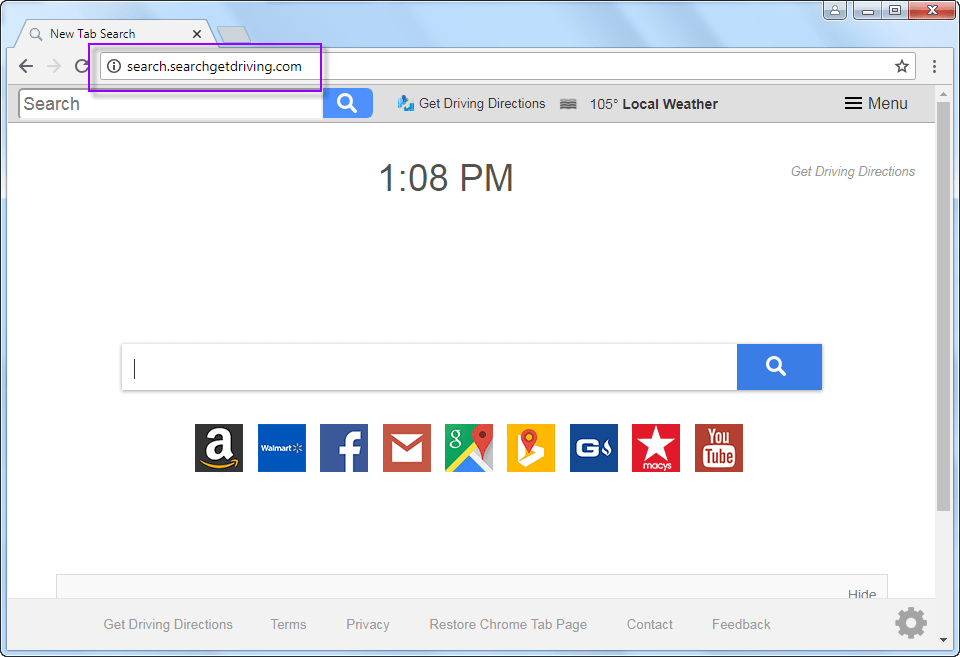Go back with the browser back arrow
960x657 pixels.
[x=26, y=66]
